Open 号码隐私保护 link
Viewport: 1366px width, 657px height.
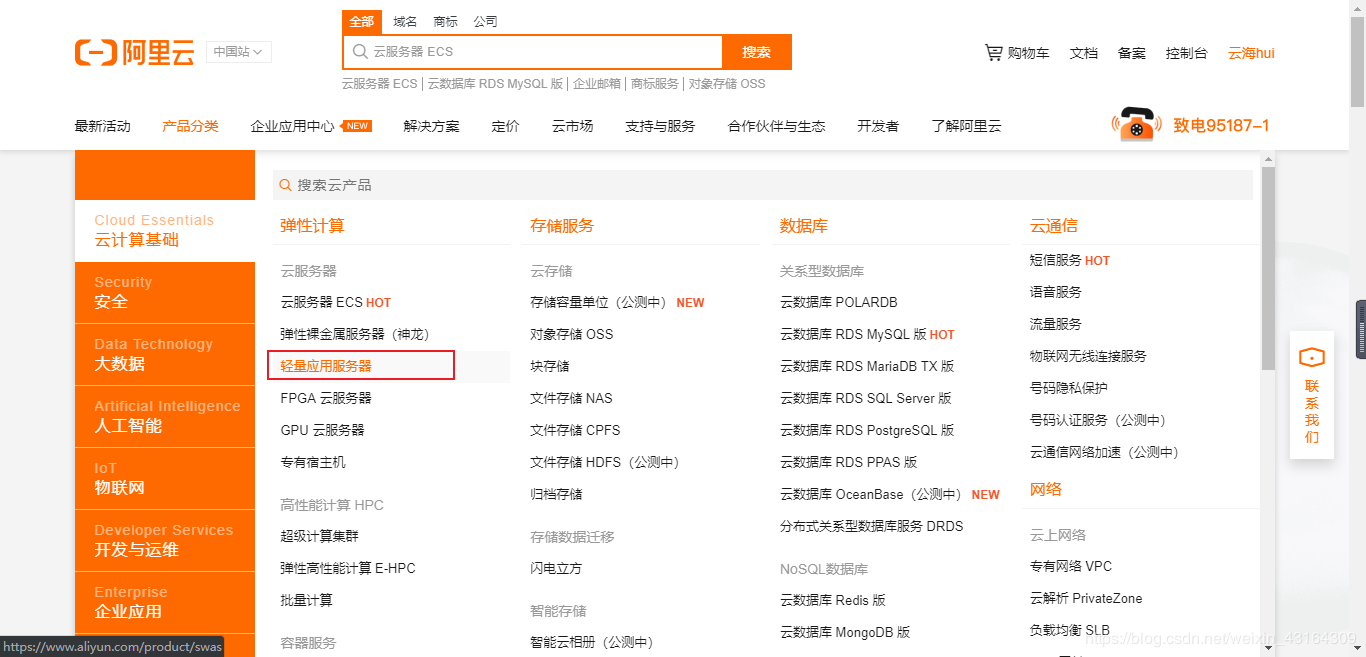click(1069, 388)
